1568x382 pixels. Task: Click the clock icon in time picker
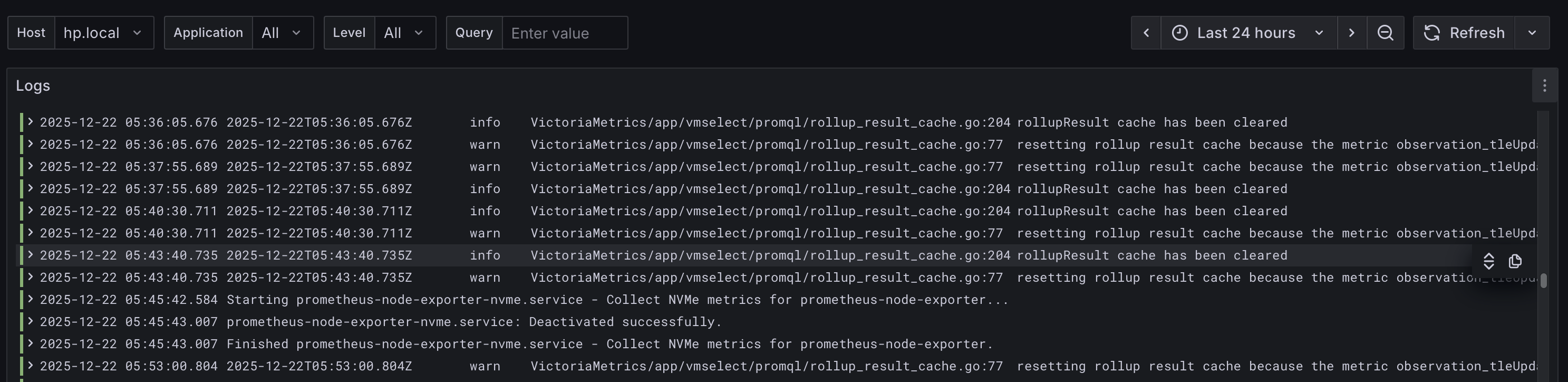tap(1179, 33)
